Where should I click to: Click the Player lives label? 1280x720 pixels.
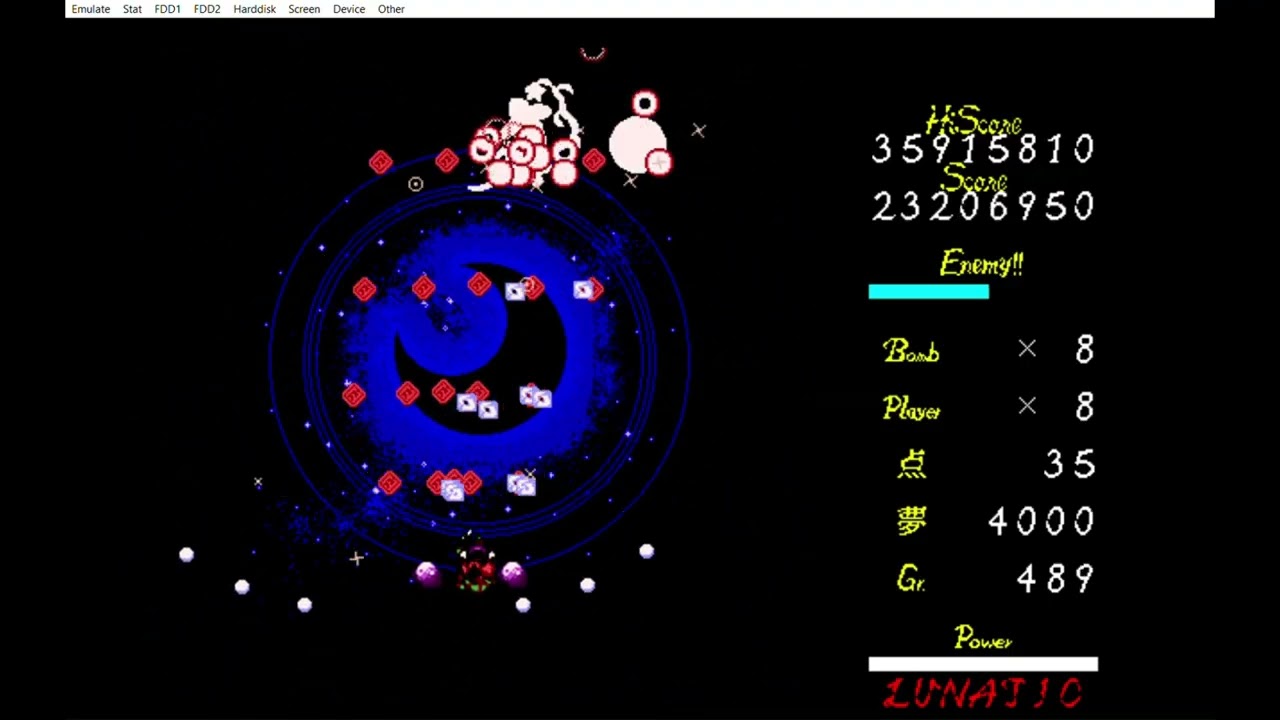(911, 408)
